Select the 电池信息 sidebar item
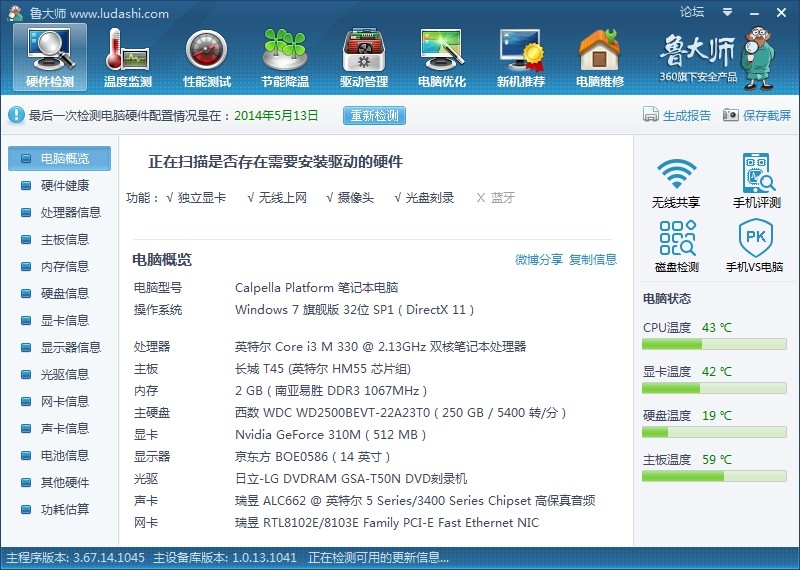800x570 pixels. tap(59, 455)
